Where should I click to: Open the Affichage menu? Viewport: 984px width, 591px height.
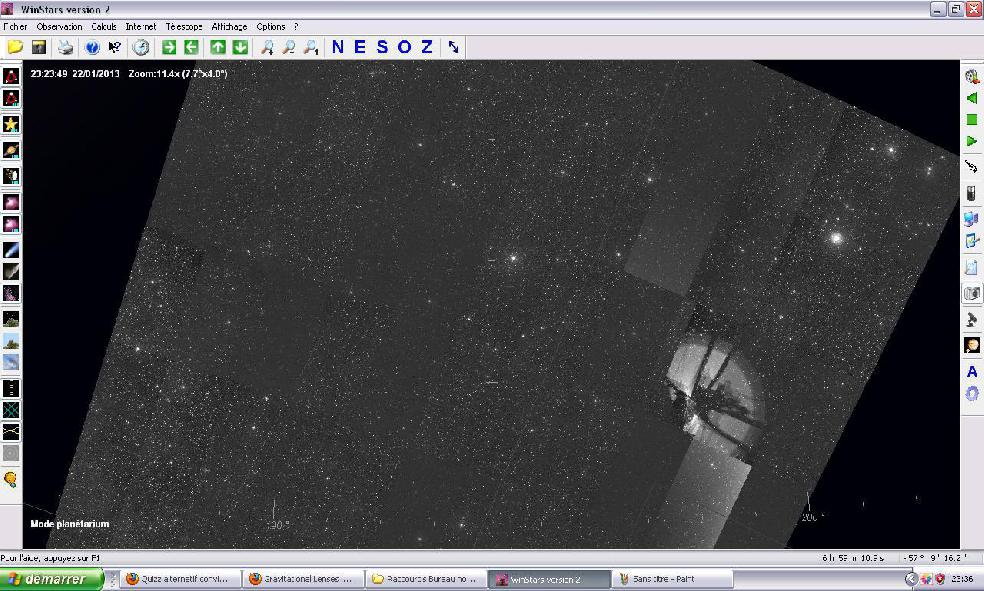[229, 26]
